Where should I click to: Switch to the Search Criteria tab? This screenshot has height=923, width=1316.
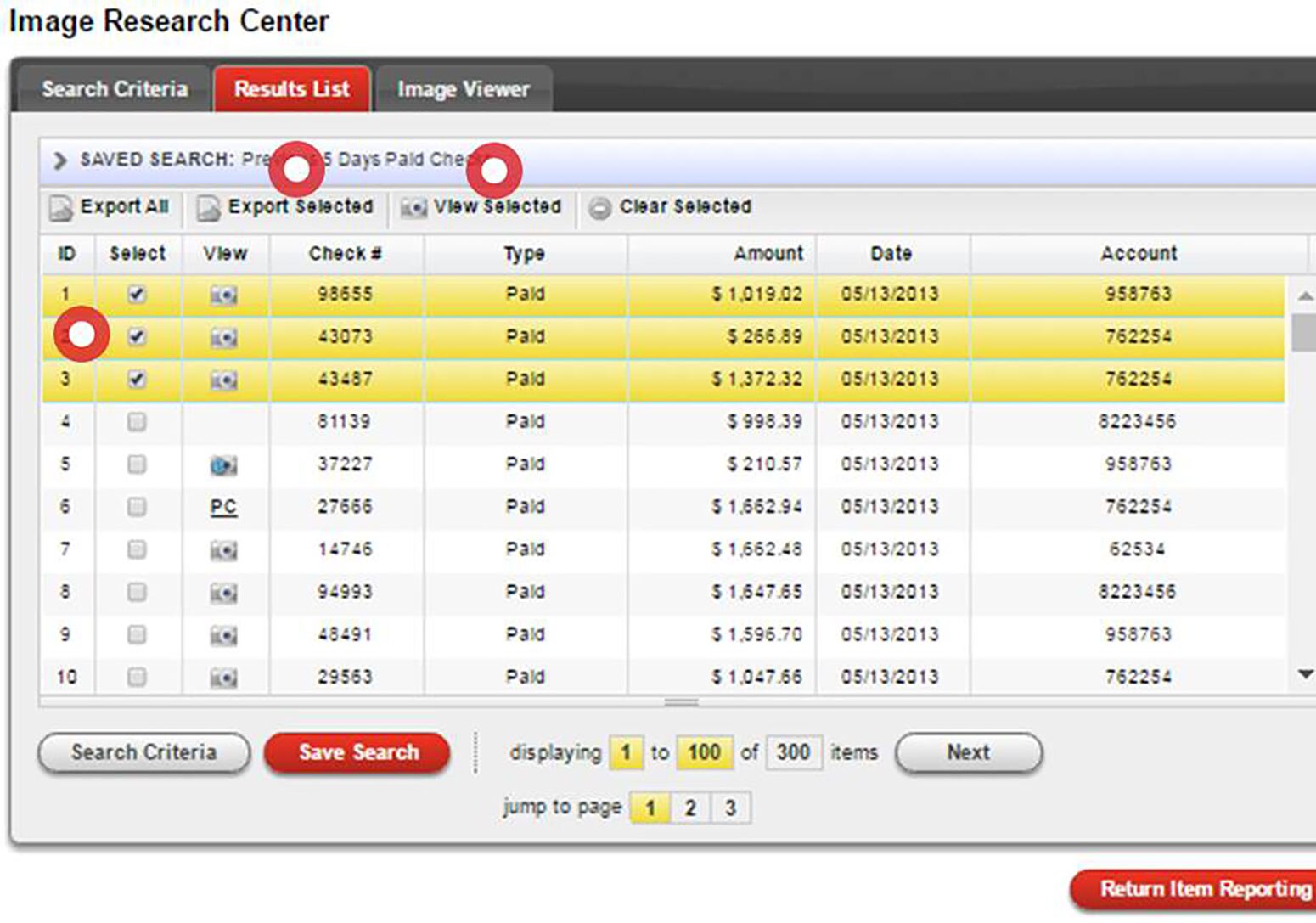tap(115, 89)
